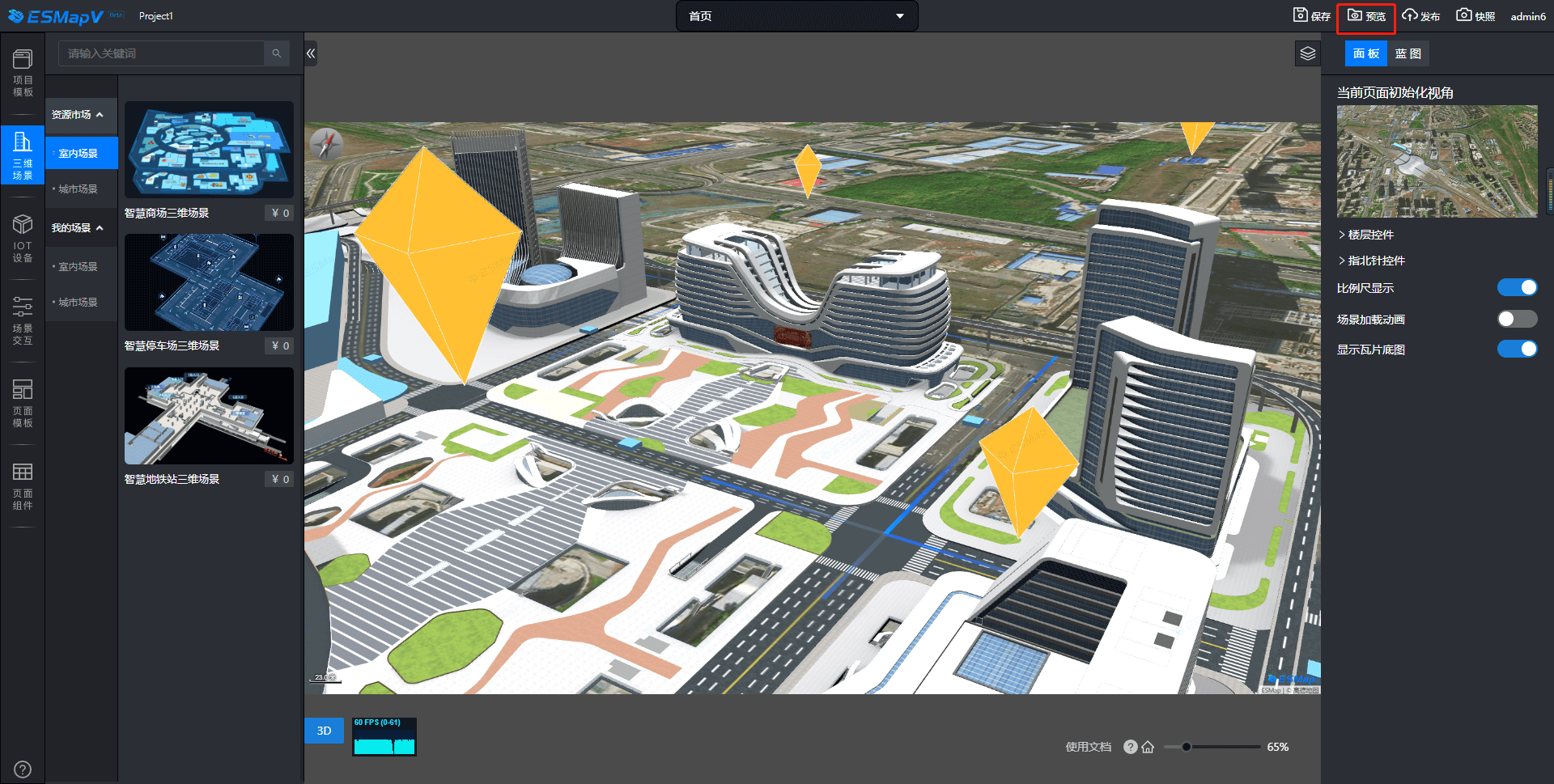
Task: Open the 场景交互 sidebar panel
Action: tap(23, 321)
